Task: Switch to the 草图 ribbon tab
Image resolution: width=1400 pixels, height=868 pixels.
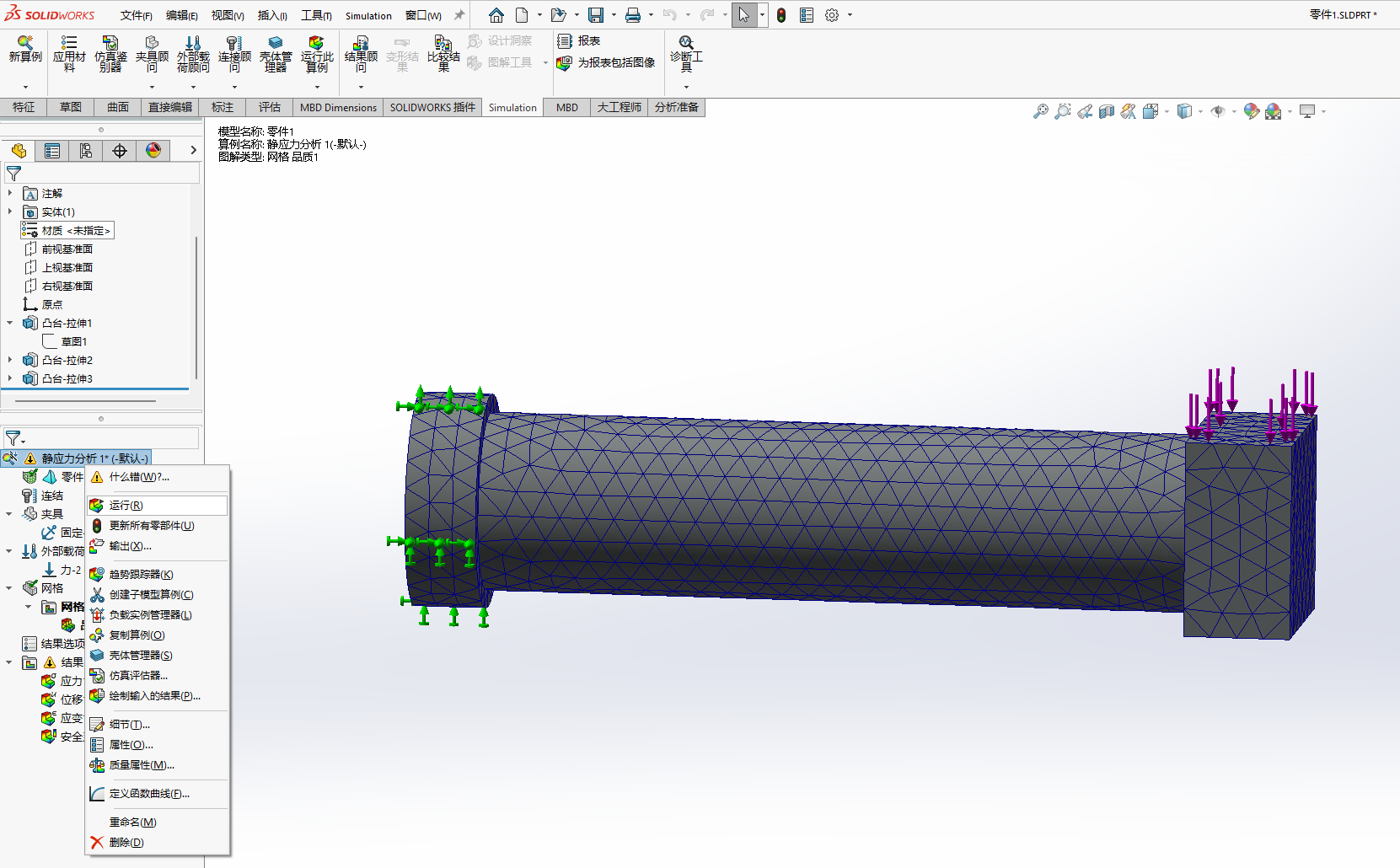Action: pyautogui.click(x=71, y=107)
